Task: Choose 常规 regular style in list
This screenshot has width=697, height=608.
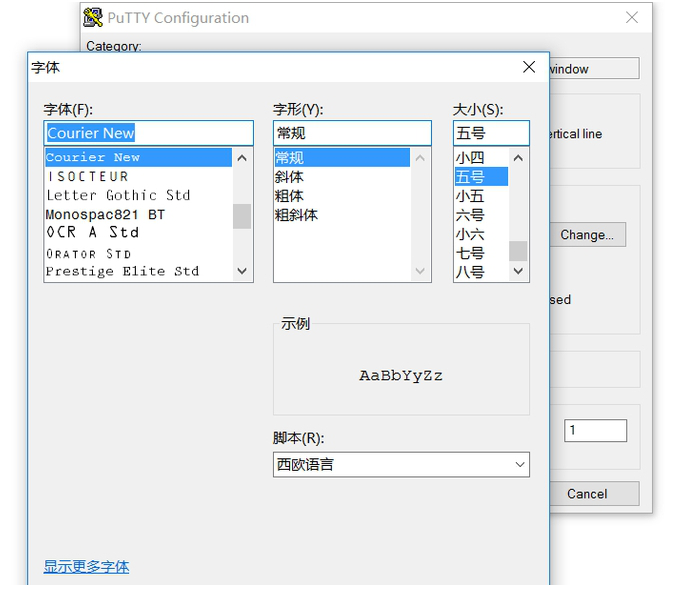Action: tap(342, 158)
